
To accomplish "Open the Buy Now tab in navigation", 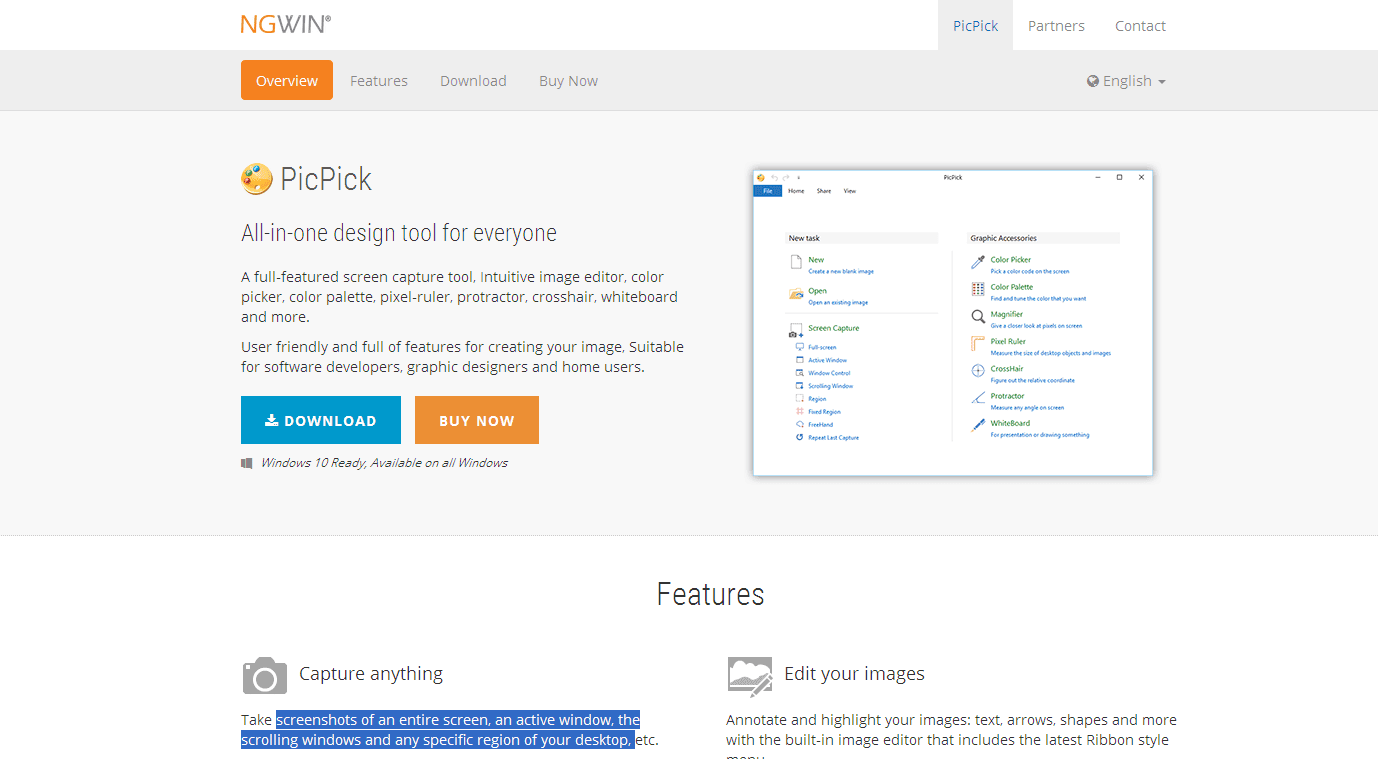I will click(x=568, y=81).
